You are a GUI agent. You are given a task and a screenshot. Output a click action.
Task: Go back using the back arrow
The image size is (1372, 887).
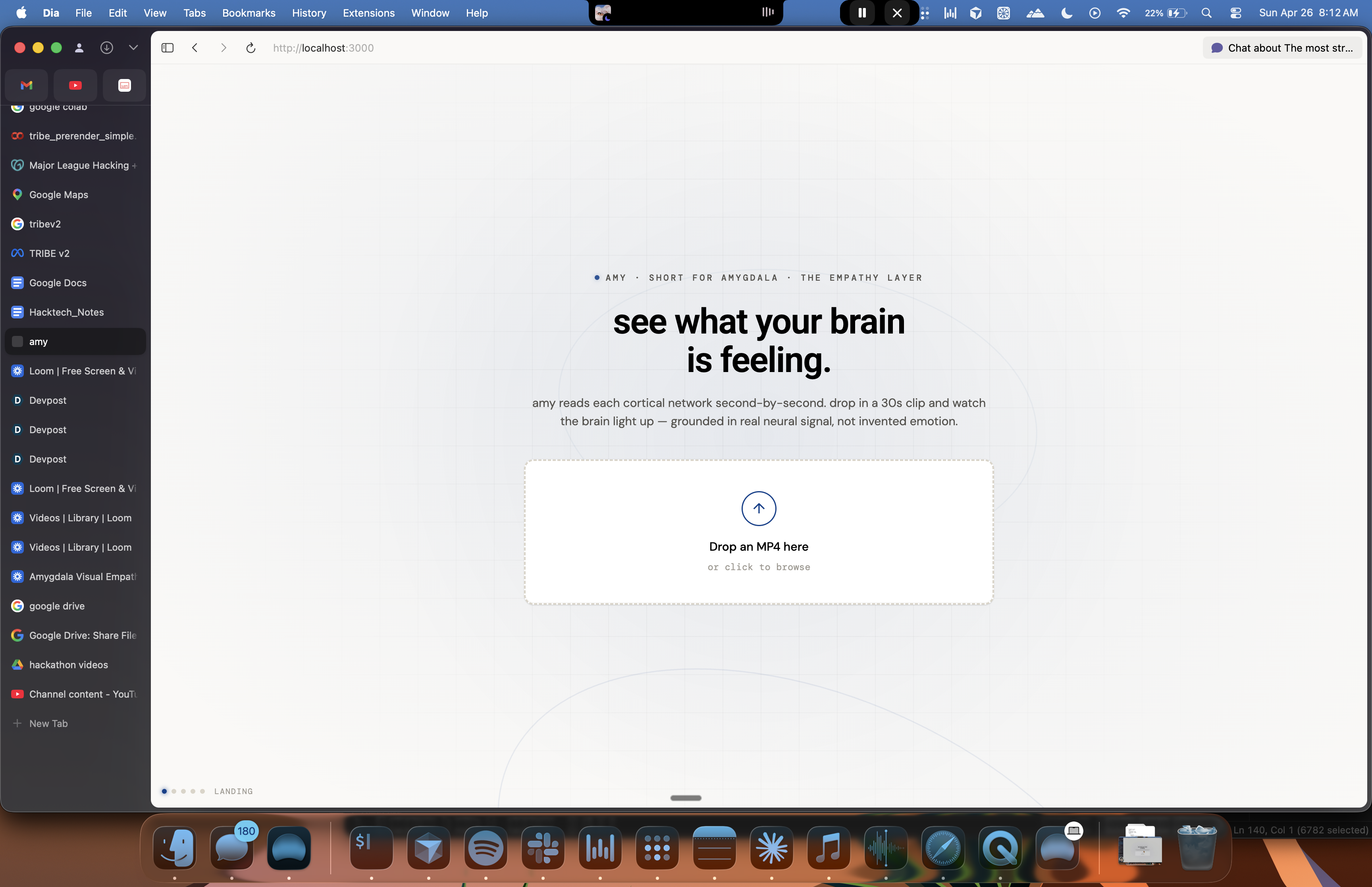pyautogui.click(x=195, y=48)
